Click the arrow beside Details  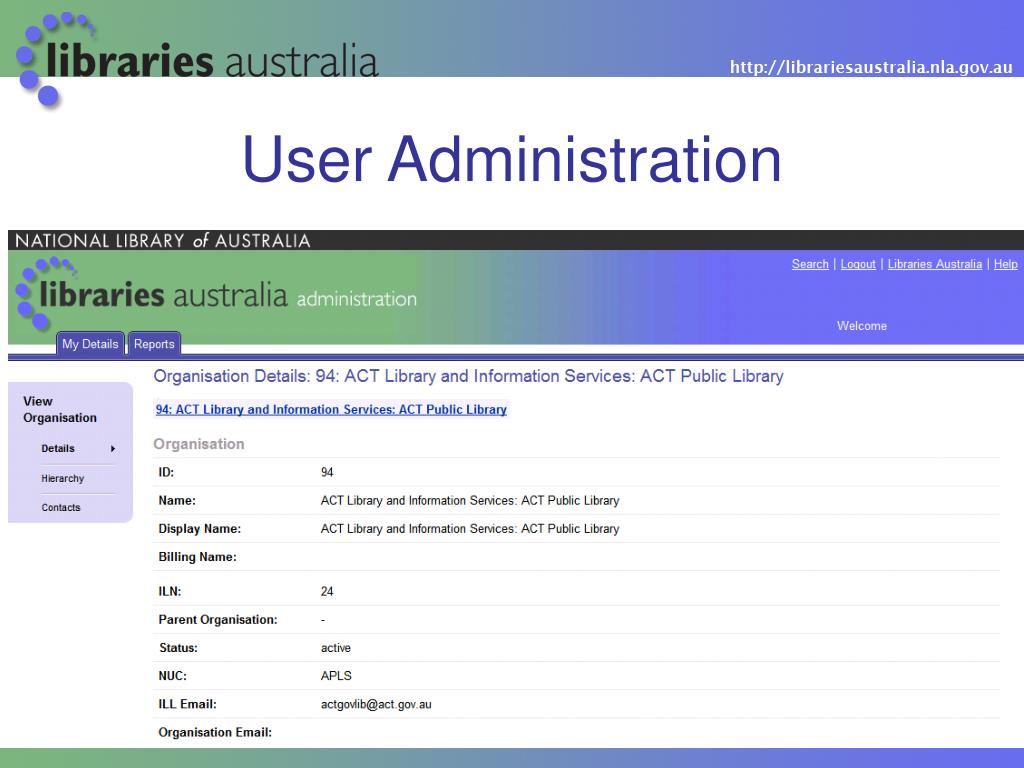(x=113, y=449)
